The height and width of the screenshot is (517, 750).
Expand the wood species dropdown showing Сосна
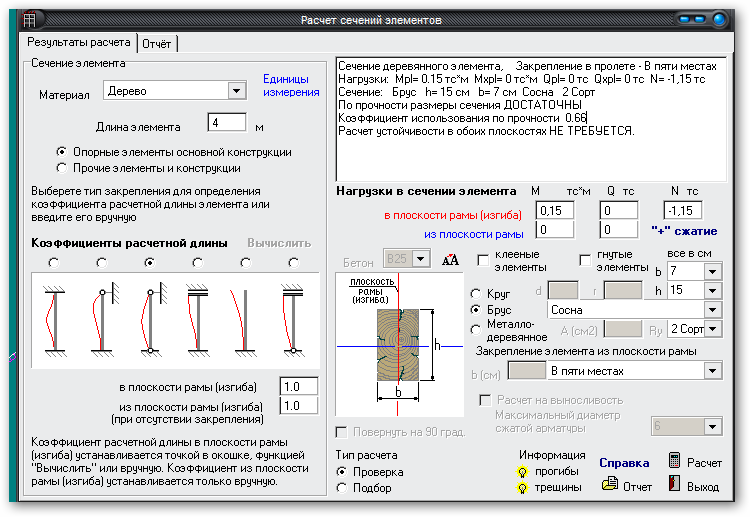(712, 310)
